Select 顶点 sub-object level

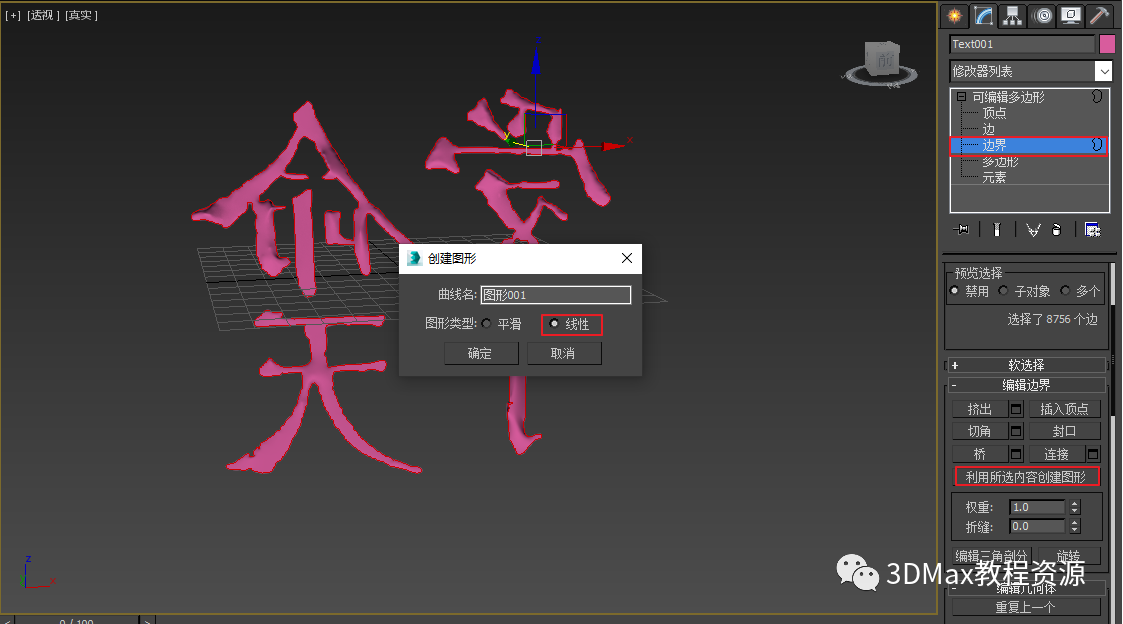coord(994,113)
